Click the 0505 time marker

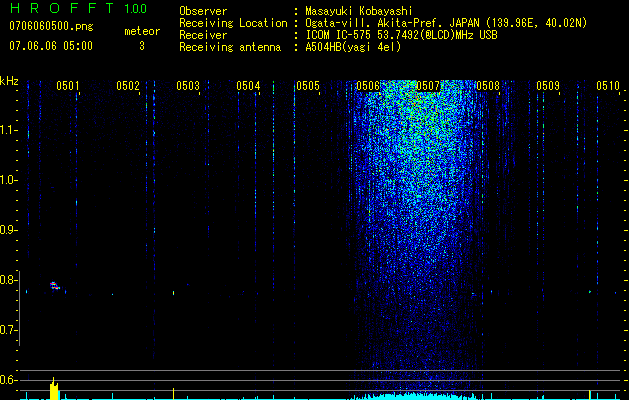click(x=308, y=86)
